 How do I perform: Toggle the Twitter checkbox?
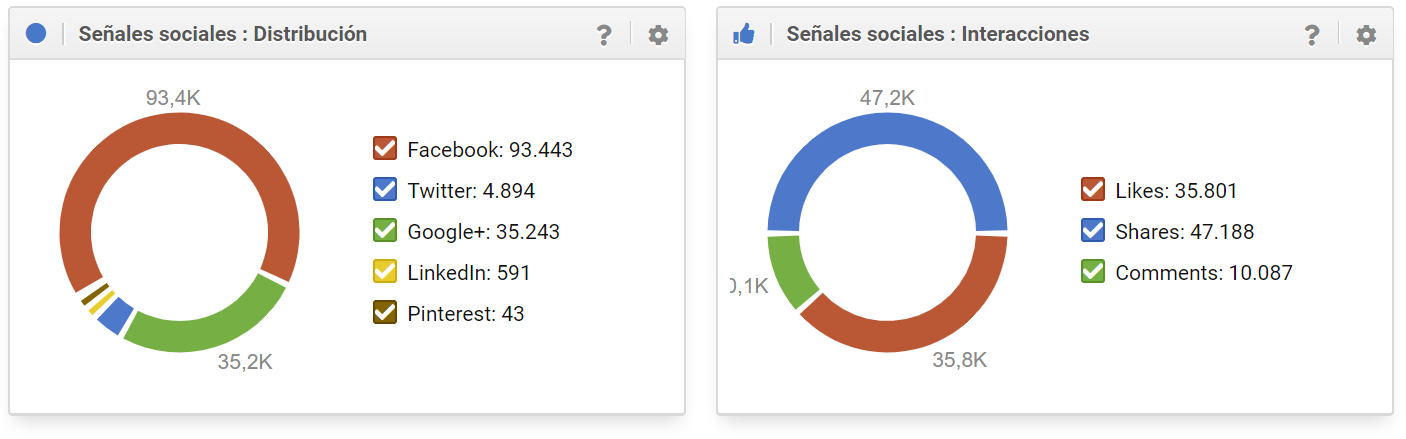pyautogui.click(x=385, y=190)
